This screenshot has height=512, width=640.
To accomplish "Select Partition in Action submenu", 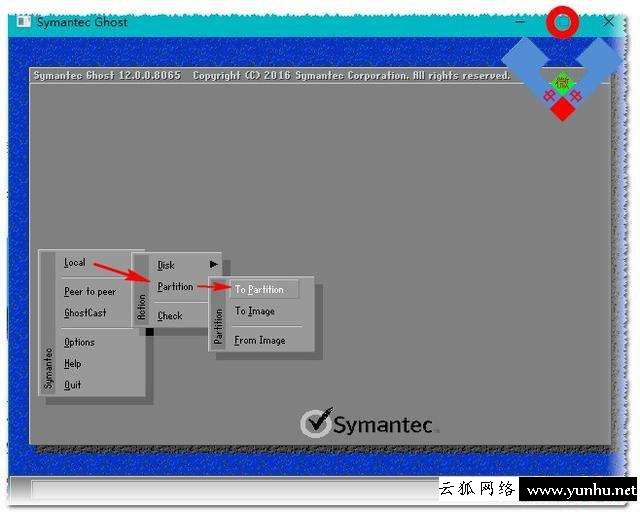I will [175, 287].
